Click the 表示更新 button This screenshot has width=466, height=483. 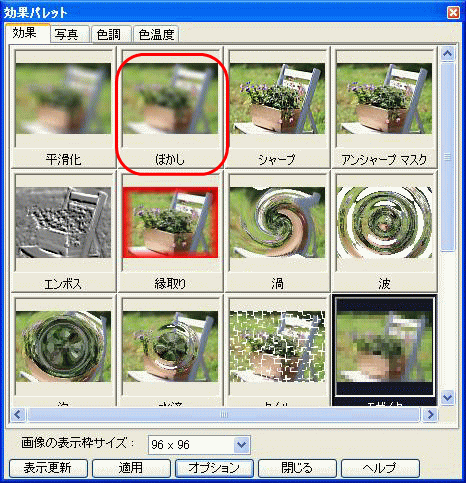coord(48,468)
